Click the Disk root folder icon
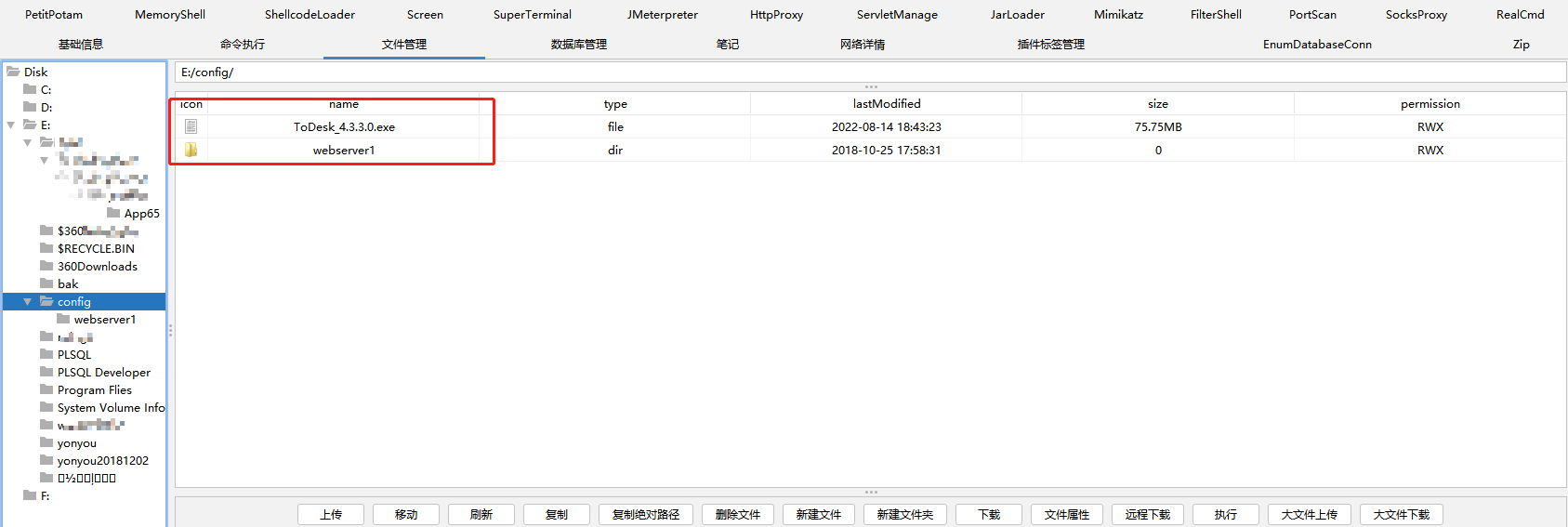This screenshot has width=1568, height=527. tap(13, 72)
